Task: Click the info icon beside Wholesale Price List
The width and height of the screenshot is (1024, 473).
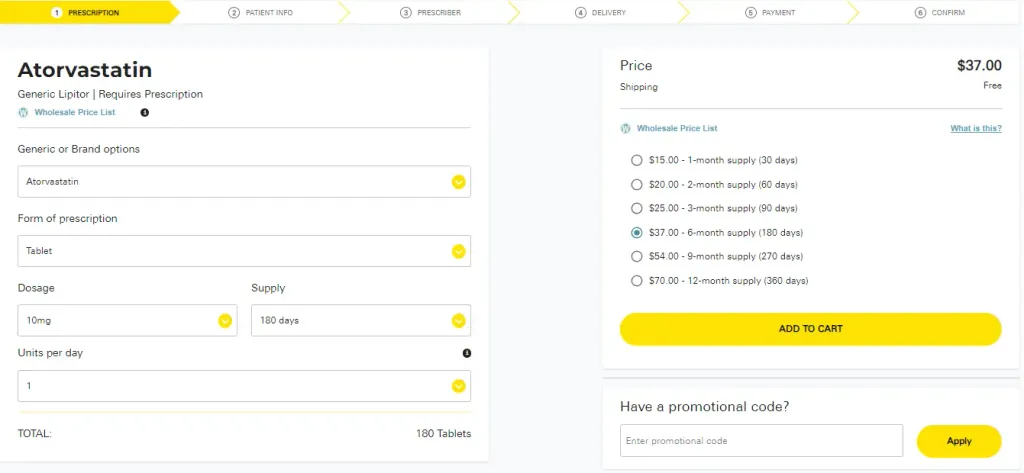Action: pos(145,112)
